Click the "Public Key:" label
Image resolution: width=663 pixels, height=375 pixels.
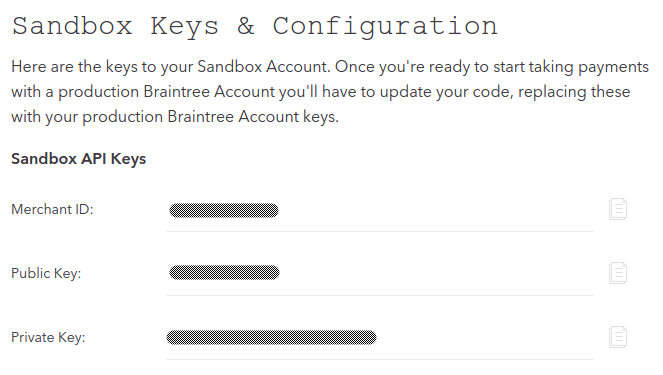pos(46,273)
